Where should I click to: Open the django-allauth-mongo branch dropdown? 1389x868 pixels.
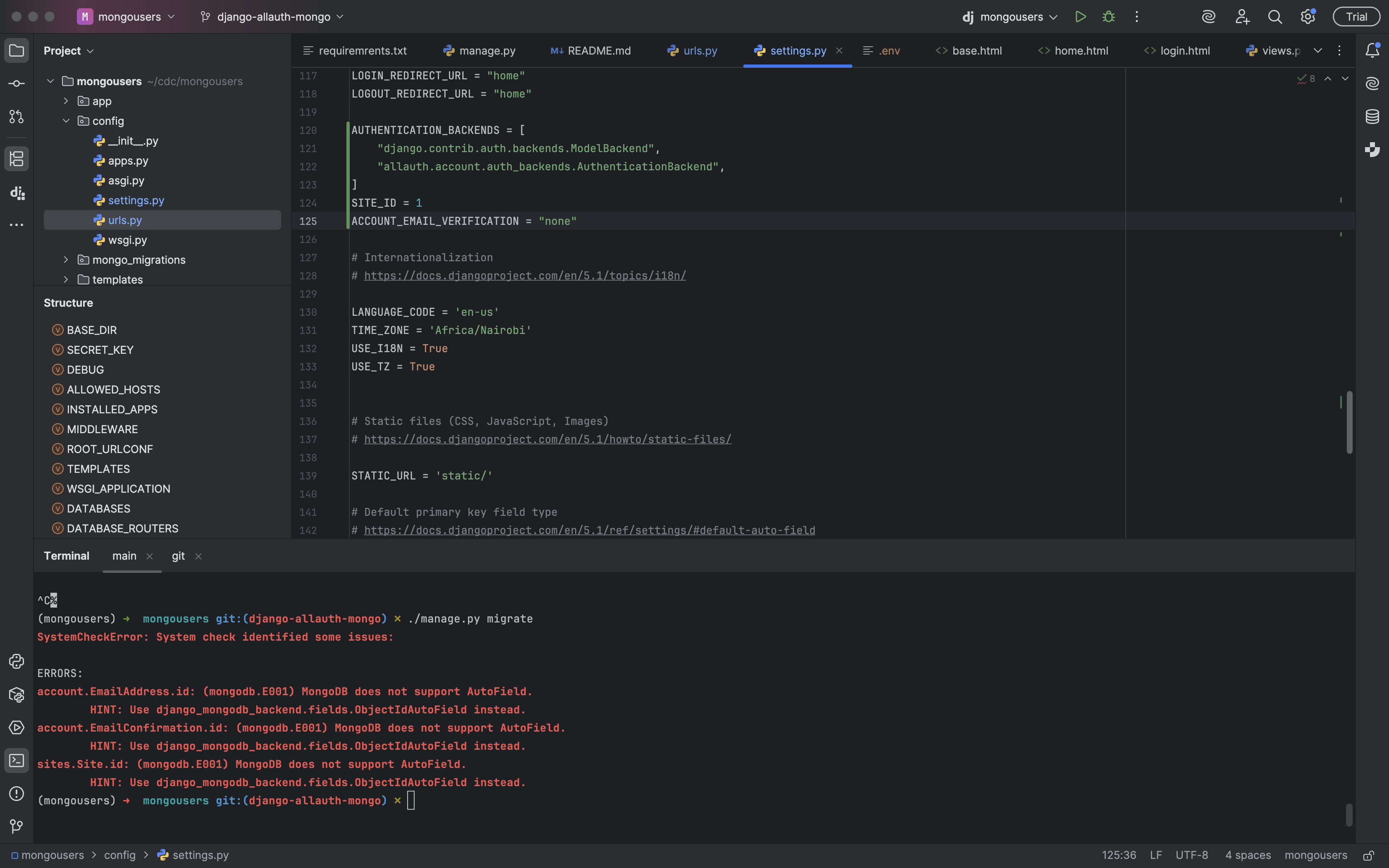(x=272, y=17)
